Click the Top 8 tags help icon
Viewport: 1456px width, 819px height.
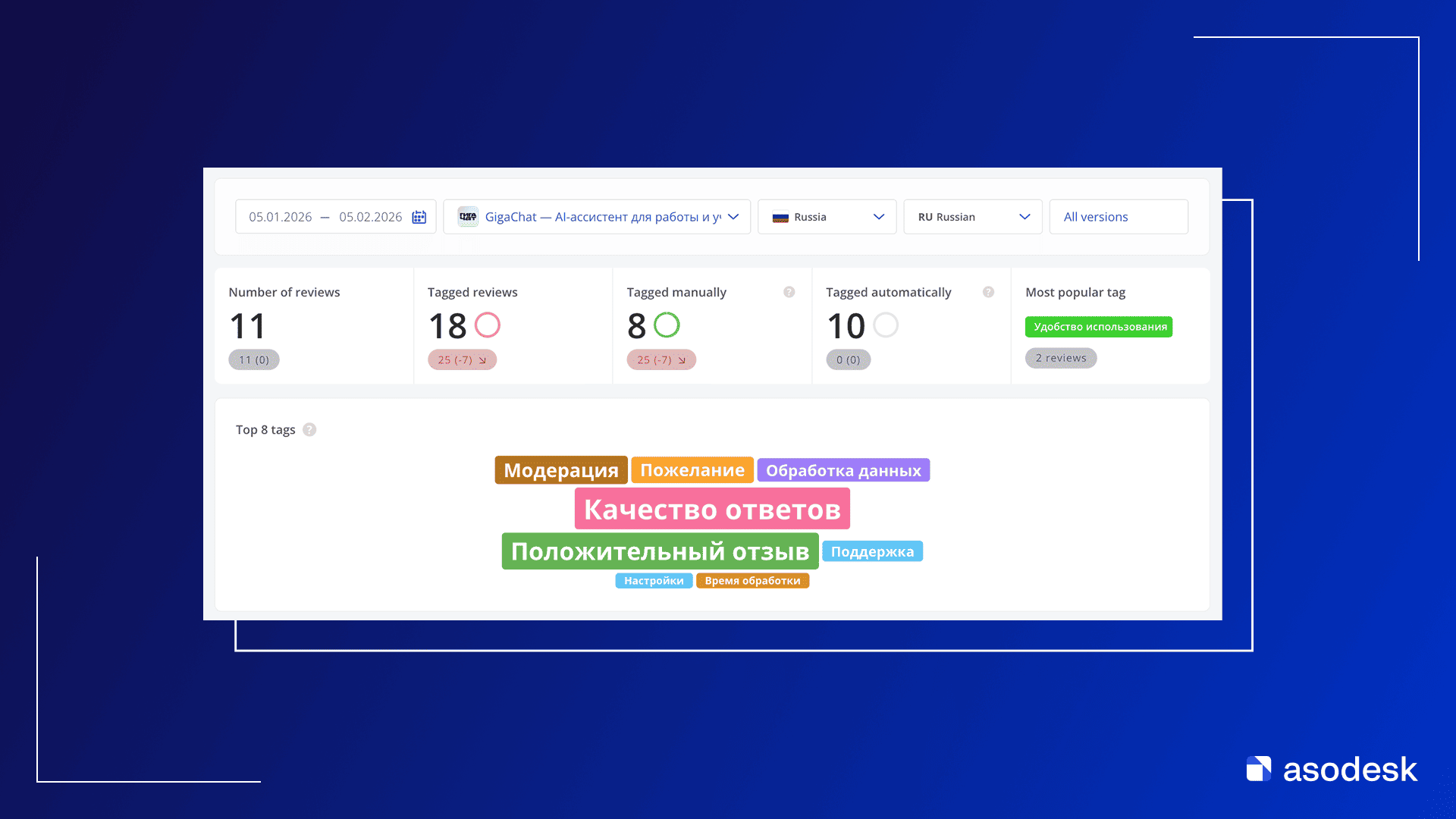coord(309,430)
